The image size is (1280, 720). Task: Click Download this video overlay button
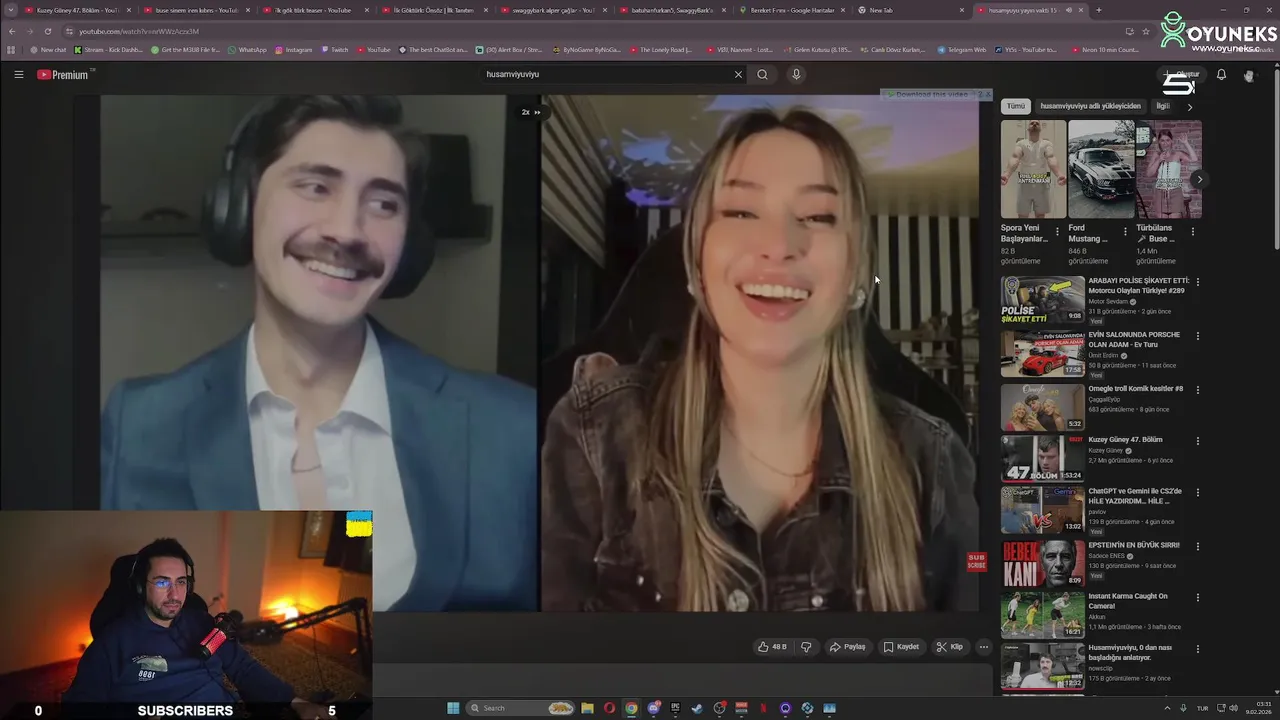click(930, 95)
